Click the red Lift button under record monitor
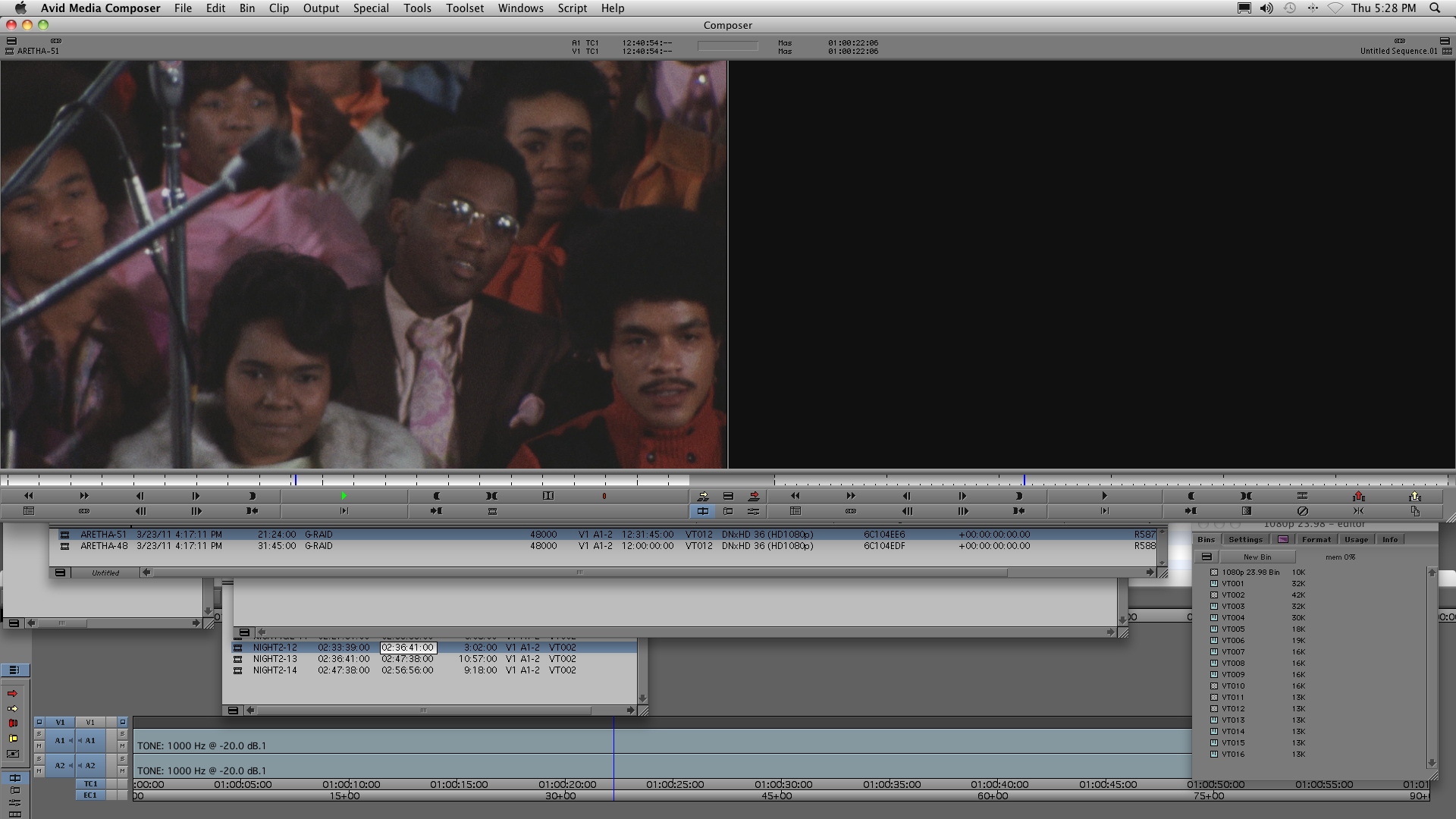The width and height of the screenshot is (1456, 819). [1358, 496]
